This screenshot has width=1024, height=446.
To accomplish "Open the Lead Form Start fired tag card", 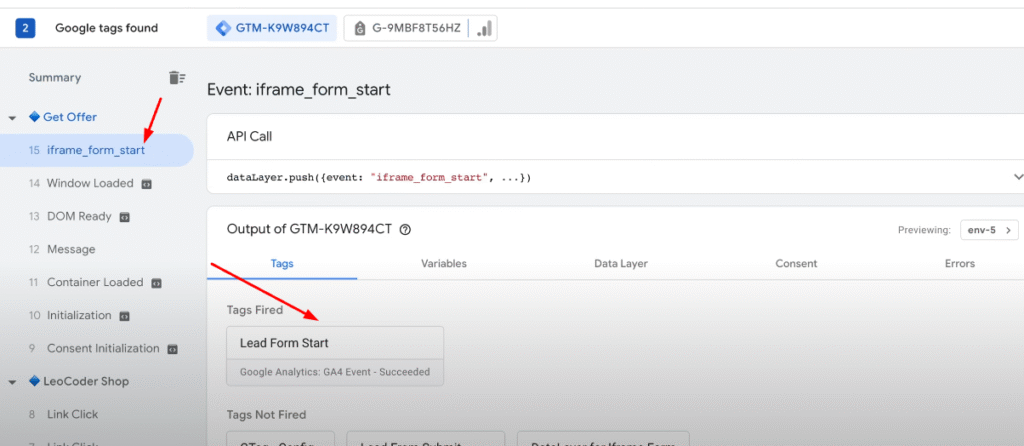I will [x=335, y=356].
